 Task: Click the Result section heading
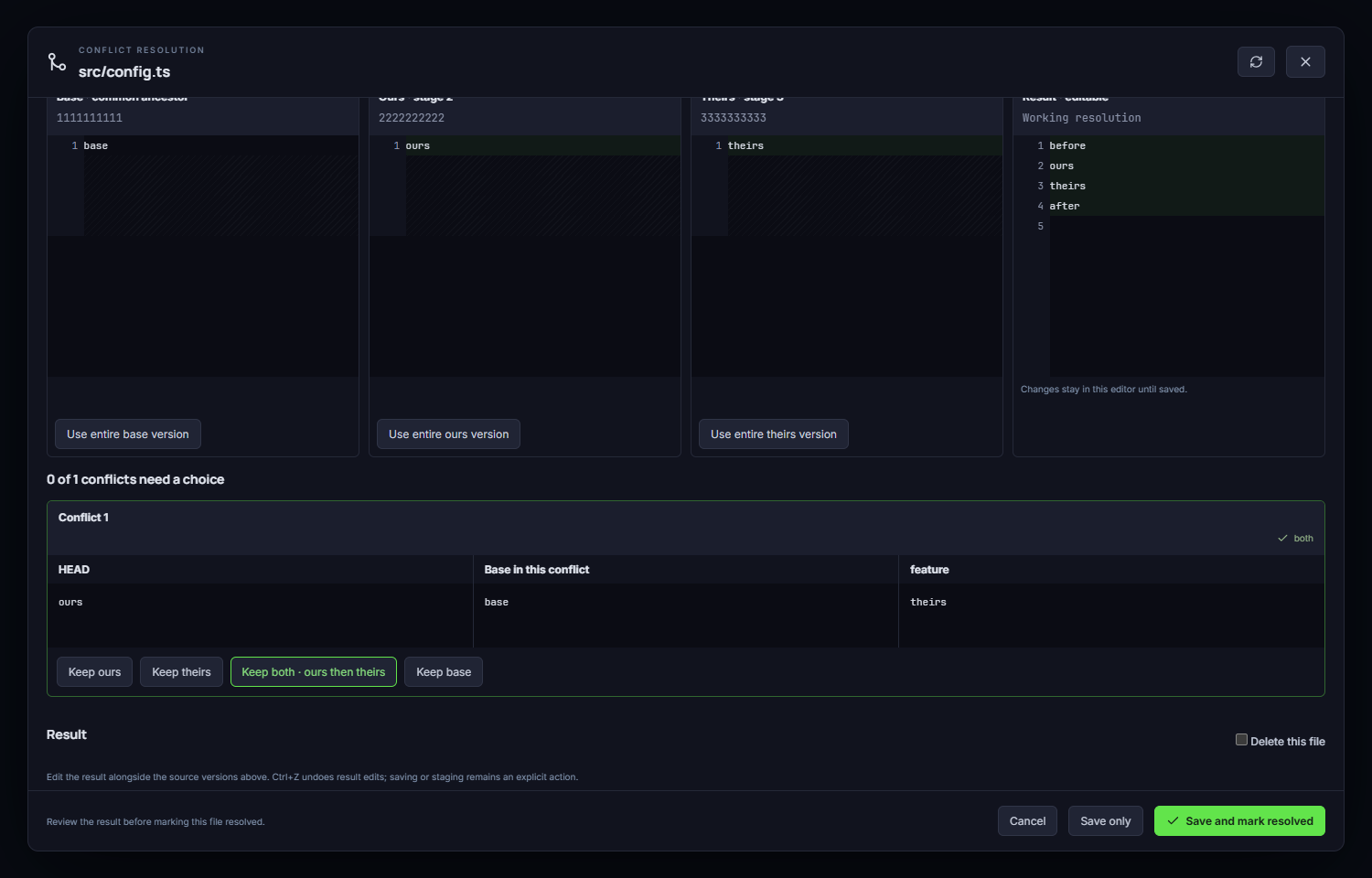67,734
